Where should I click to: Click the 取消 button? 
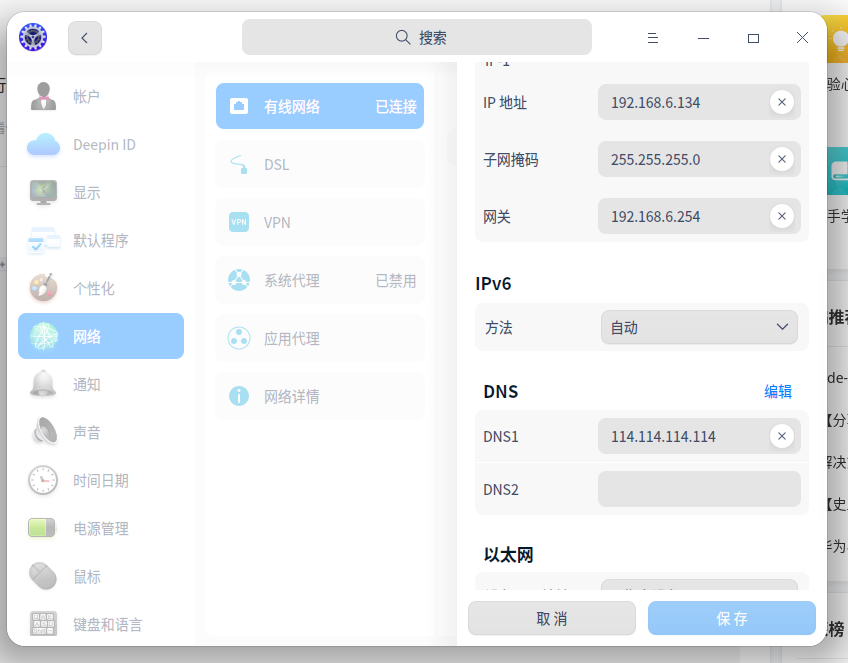pyautogui.click(x=552, y=618)
